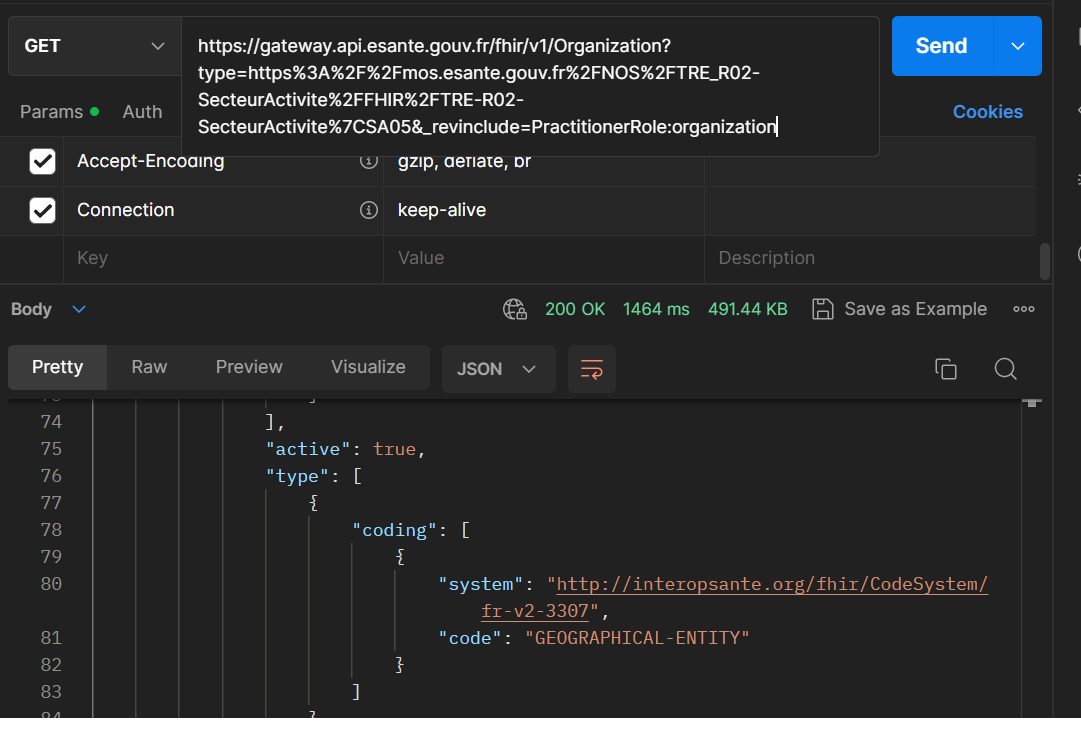Copy the response body with copy icon
The image size is (1081, 756).
pos(945,369)
